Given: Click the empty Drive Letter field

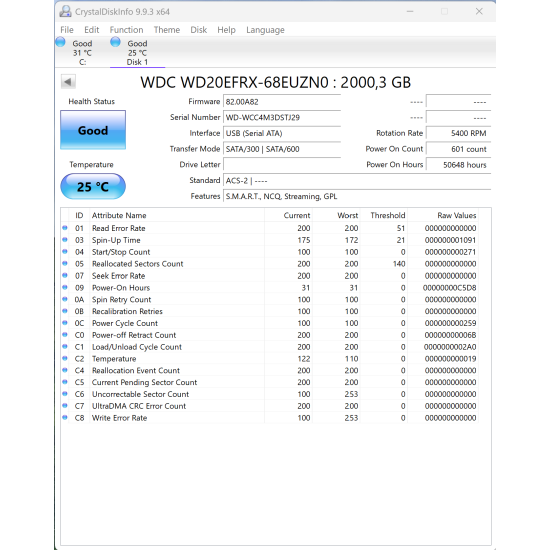Looking at the screenshot, I should [x=282, y=165].
